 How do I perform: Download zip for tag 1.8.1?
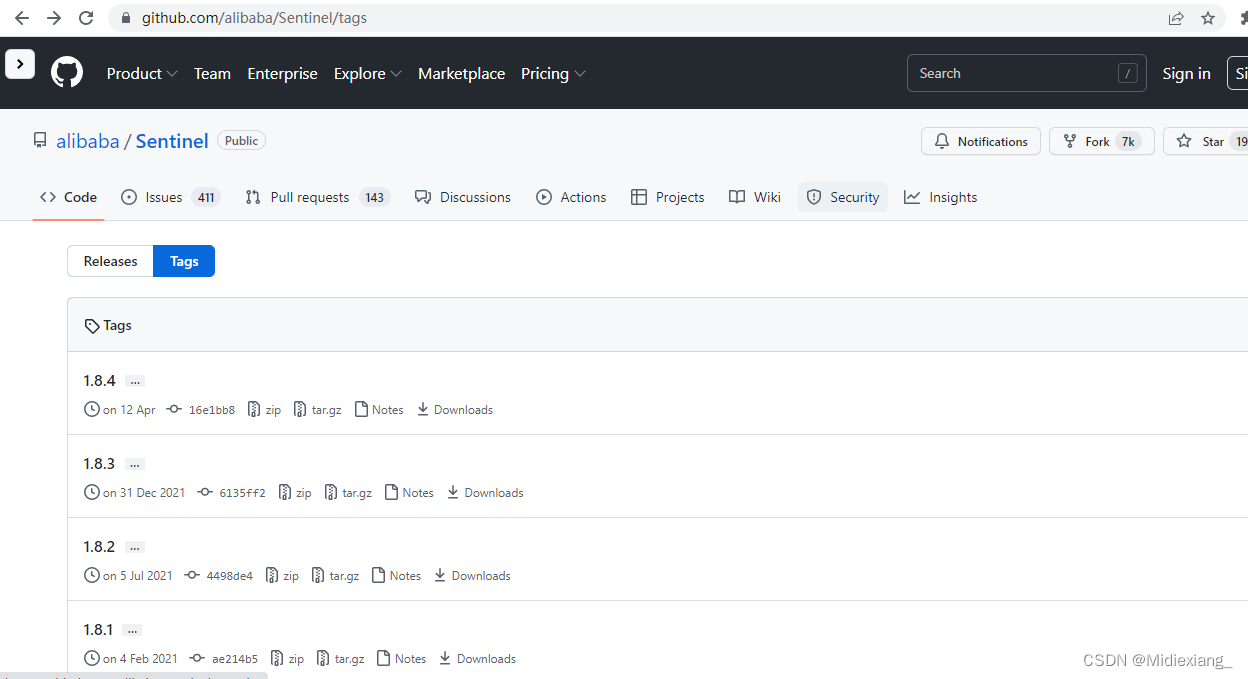tap(287, 659)
